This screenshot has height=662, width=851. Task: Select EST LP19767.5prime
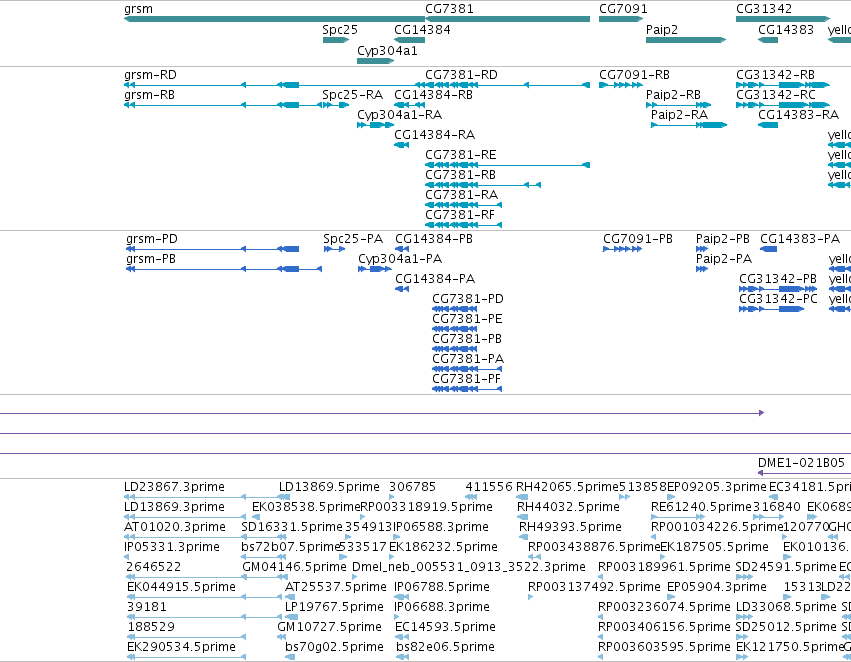point(334,607)
